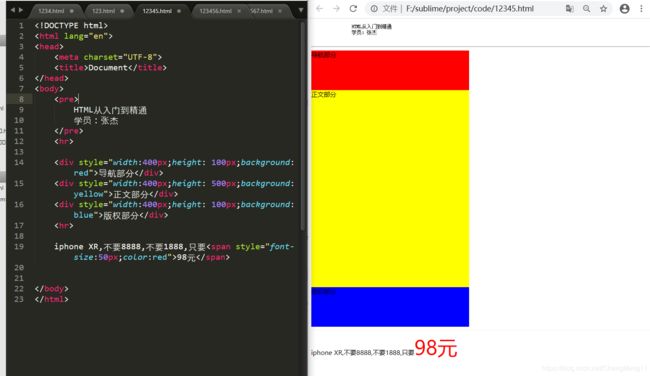Close the 1234.html tab
Image resolution: width=650 pixels, height=376 pixels.
(x=72, y=11)
